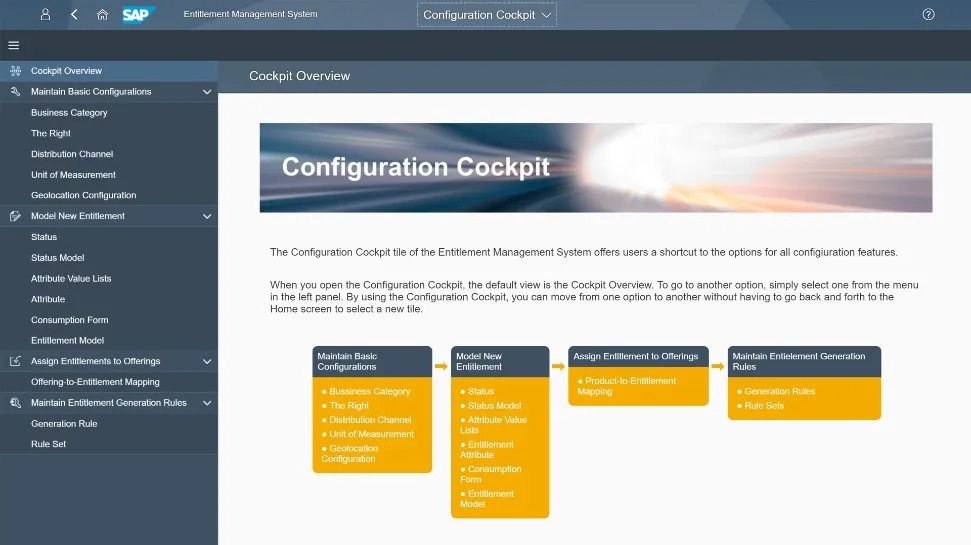Collapse the Model New Entitlement section
The width and height of the screenshot is (971, 545).
[x=207, y=216]
